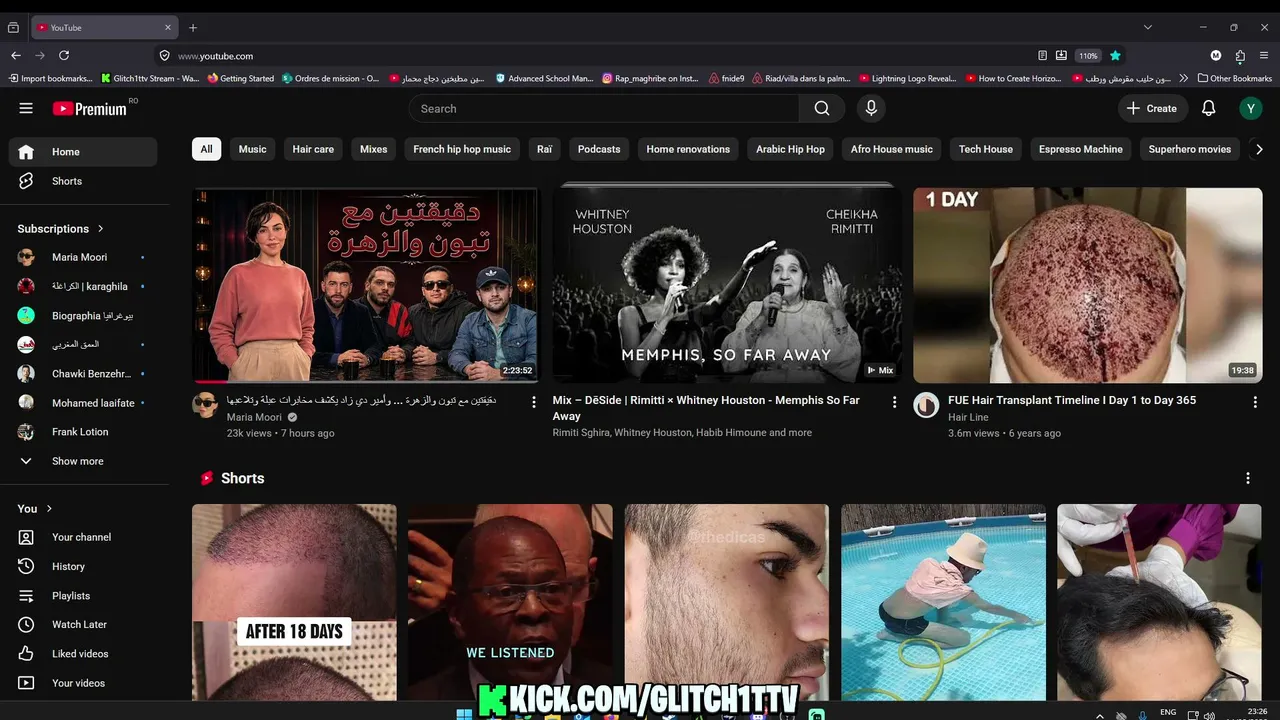This screenshot has height=720, width=1280.
Task: List all tabs with the dropdown arrow
Action: (x=1147, y=28)
